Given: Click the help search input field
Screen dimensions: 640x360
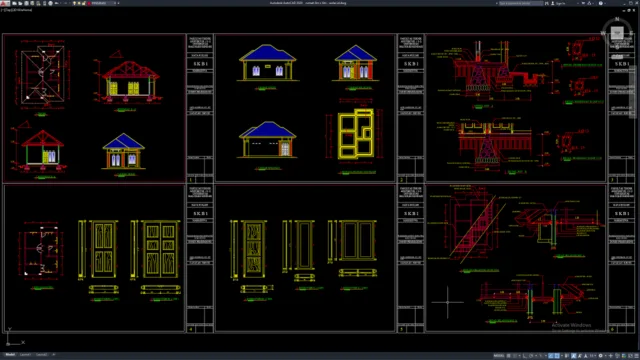Looking at the screenshot, I should 521,3.
